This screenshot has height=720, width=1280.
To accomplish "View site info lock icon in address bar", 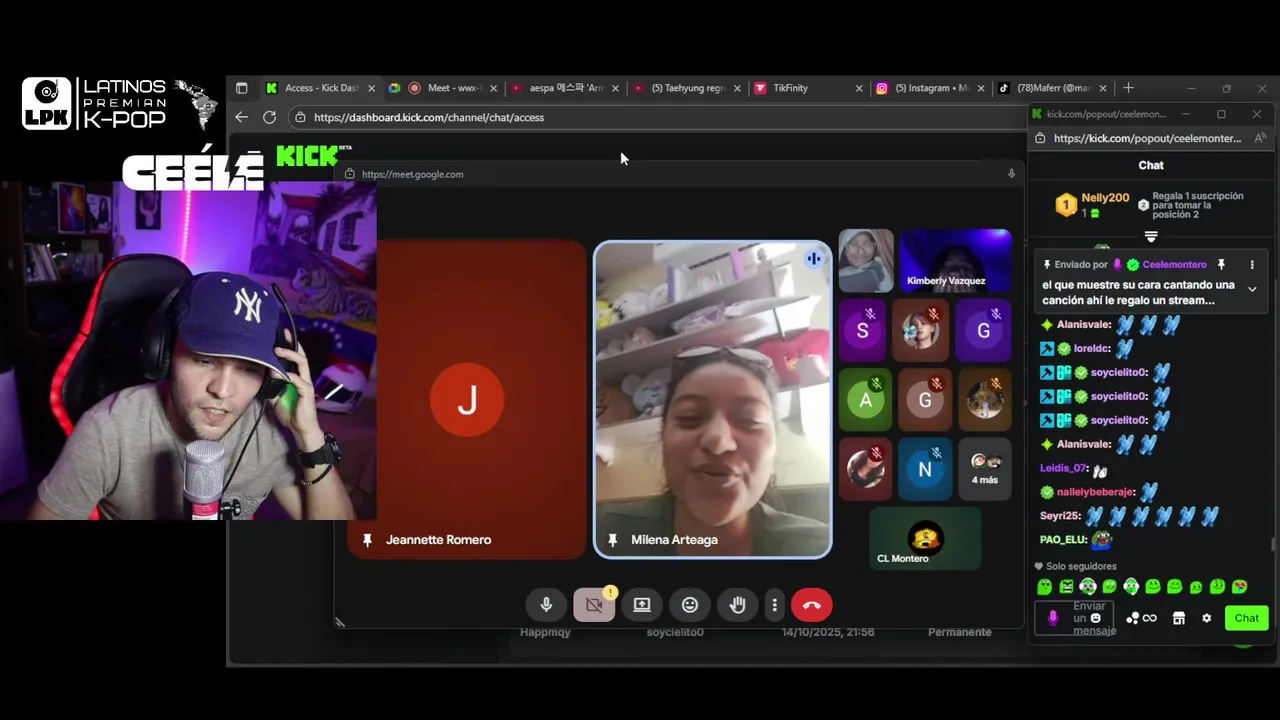I will click(300, 117).
